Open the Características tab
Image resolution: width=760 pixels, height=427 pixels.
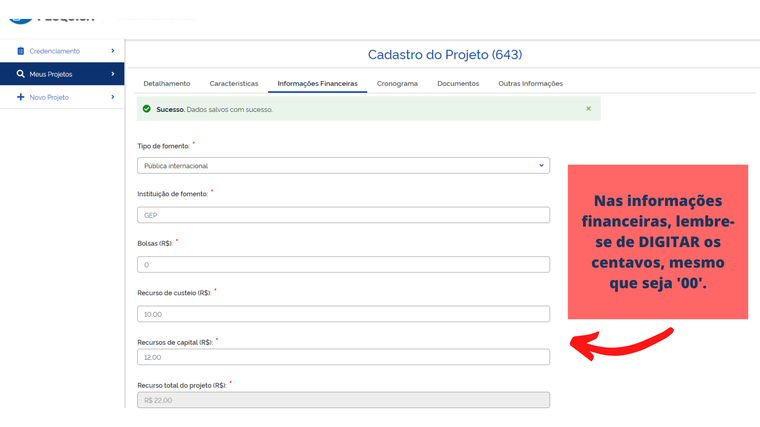pyautogui.click(x=233, y=84)
